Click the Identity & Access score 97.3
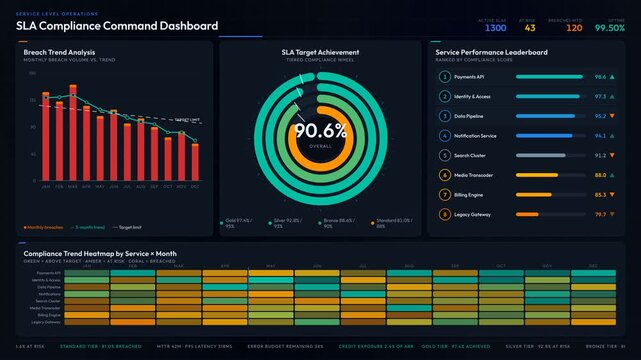This screenshot has height=360, width=641. pos(600,96)
